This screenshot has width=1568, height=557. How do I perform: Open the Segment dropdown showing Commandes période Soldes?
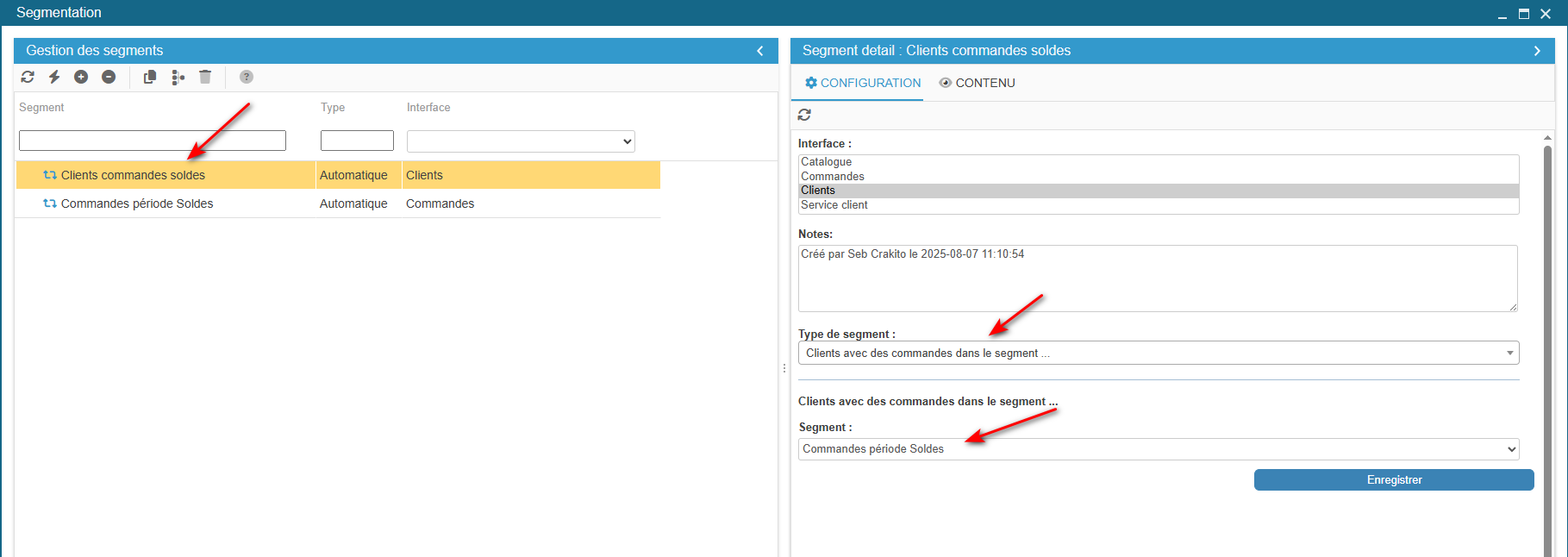click(1158, 449)
